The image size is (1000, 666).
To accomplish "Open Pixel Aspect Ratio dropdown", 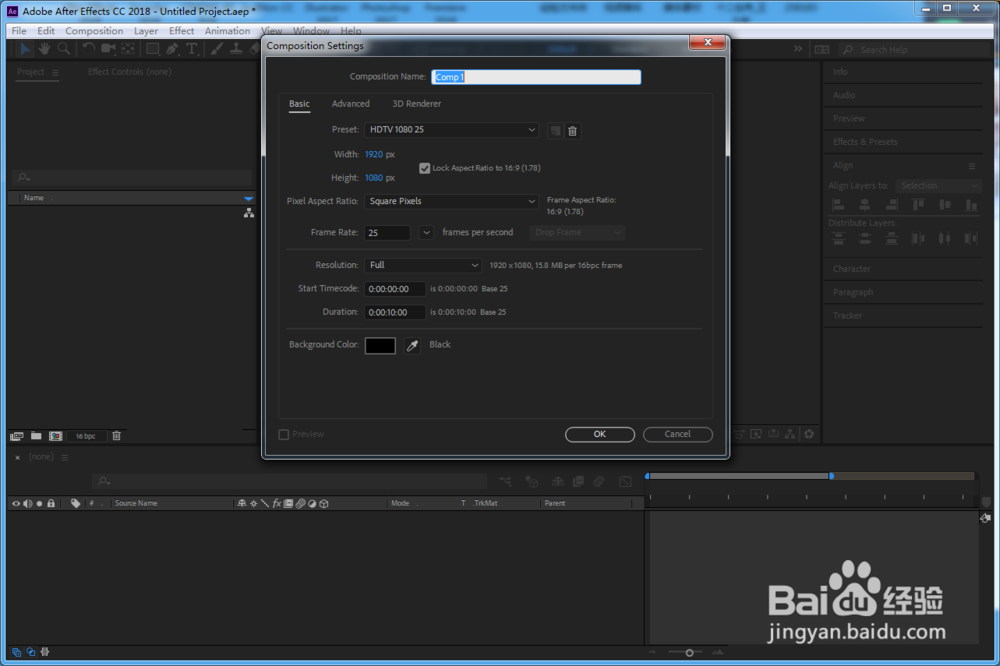I will click(452, 201).
